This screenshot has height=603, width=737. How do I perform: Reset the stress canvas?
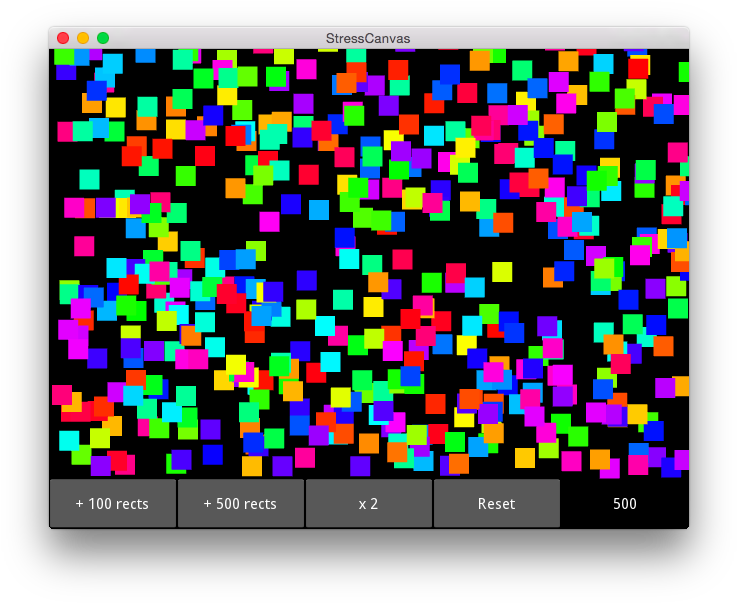(x=496, y=503)
